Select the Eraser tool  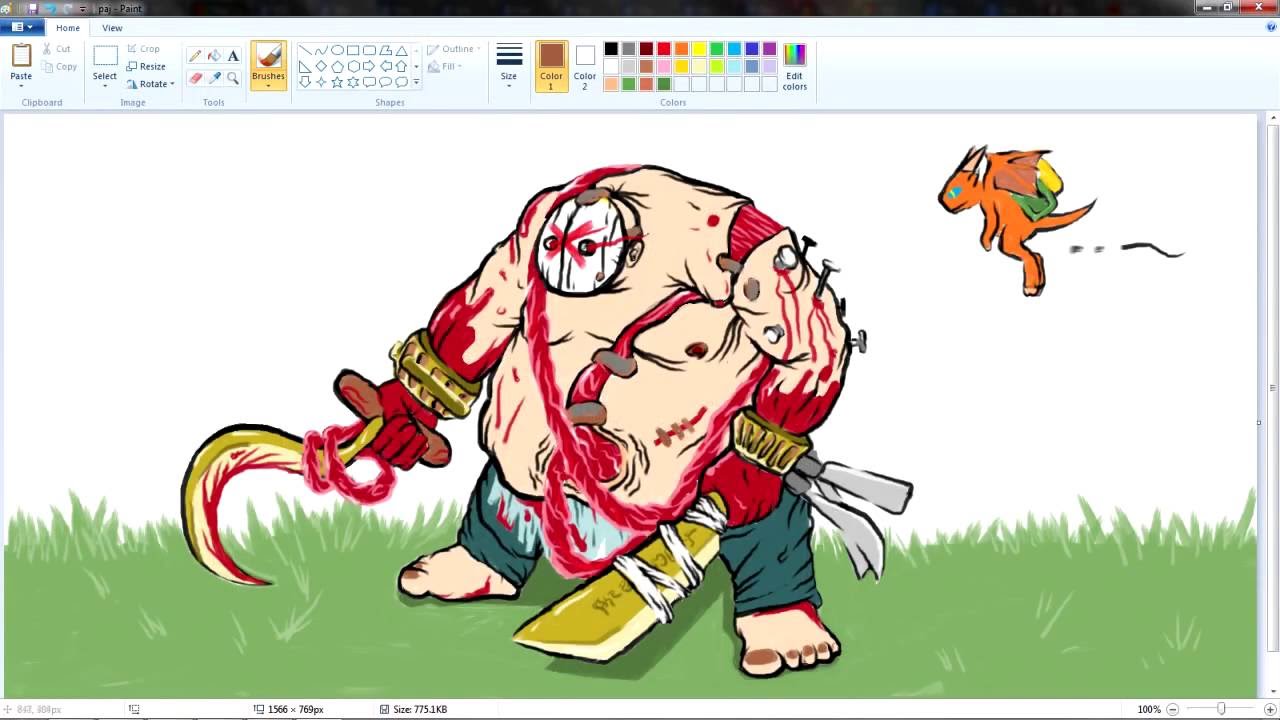(195, 77)
